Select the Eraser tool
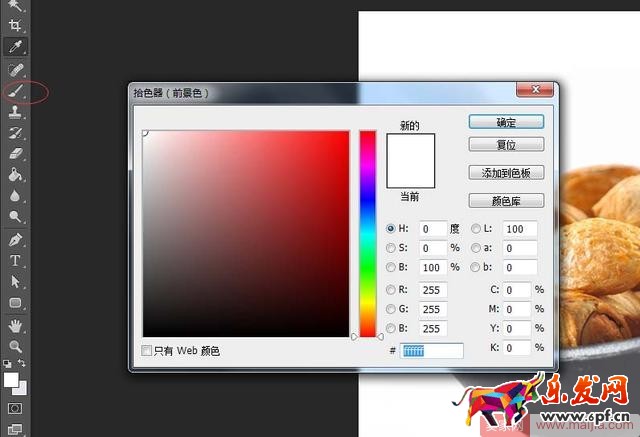 coord(15,154)
